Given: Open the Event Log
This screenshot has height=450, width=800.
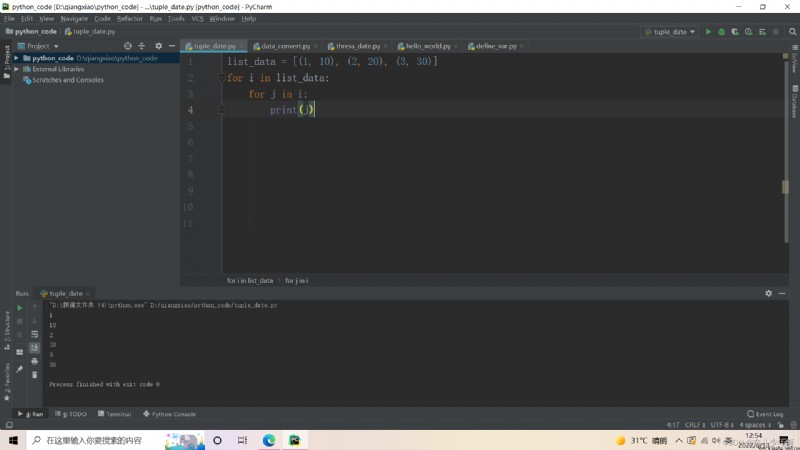Looking at the screenshot, I should (765, 414).
